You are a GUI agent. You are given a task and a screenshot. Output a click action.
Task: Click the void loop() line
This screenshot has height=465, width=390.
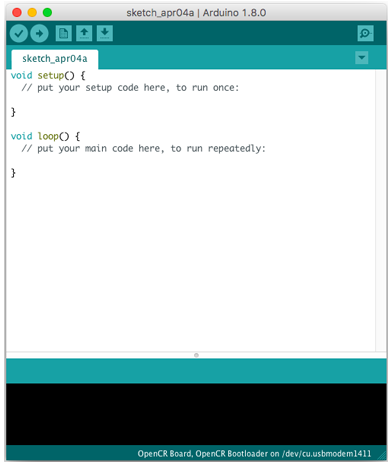(45, 136)
